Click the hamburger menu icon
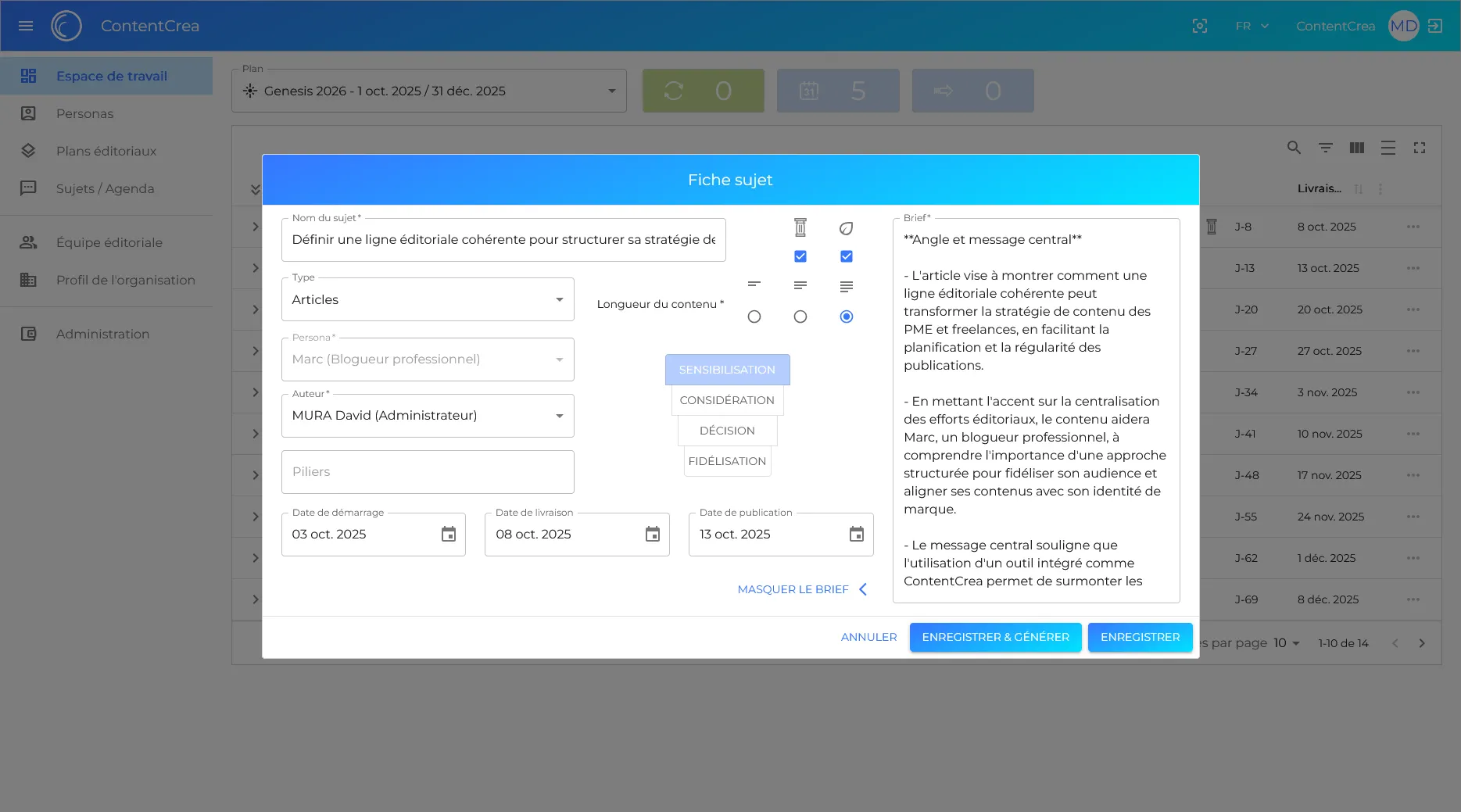This screenshot has height=812, width=1461. (26, 26)
